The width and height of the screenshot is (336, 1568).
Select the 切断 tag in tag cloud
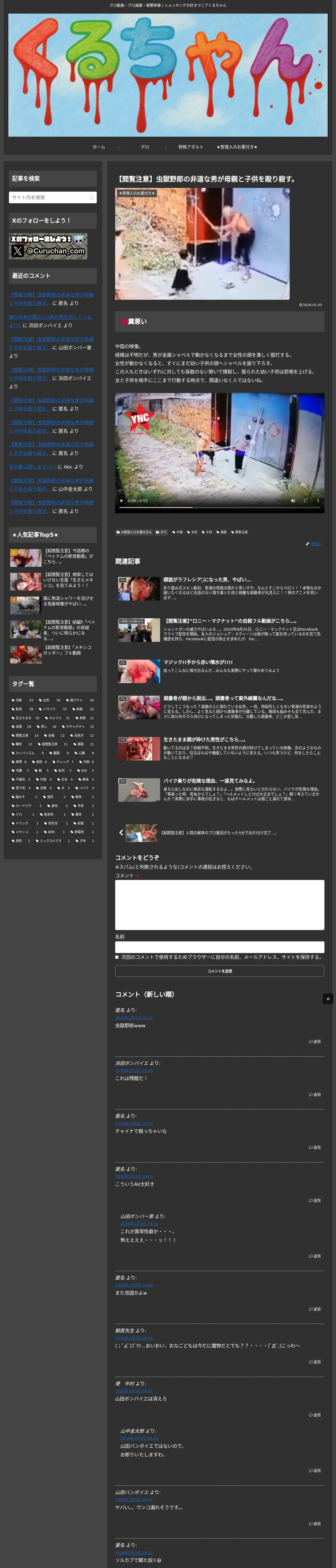pyautogui.click(x=23, y=700)
